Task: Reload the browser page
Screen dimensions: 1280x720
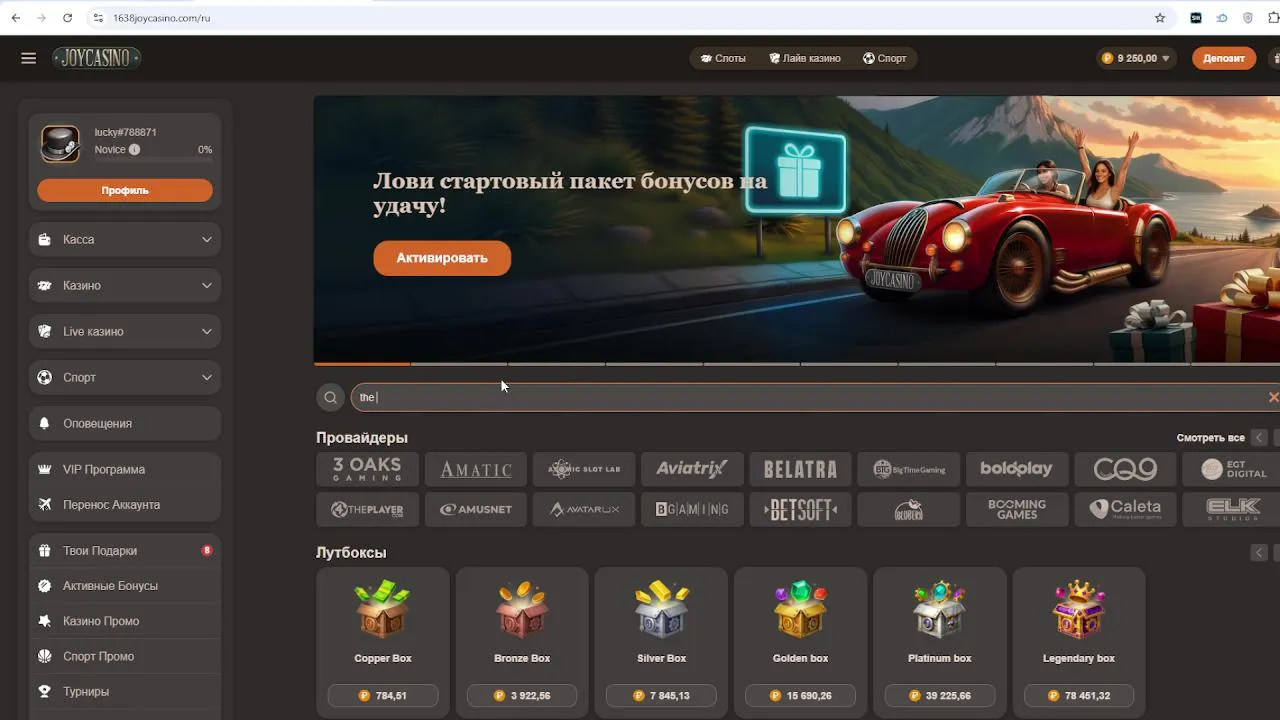Action: pyautogui.click(x=67, y=18)
